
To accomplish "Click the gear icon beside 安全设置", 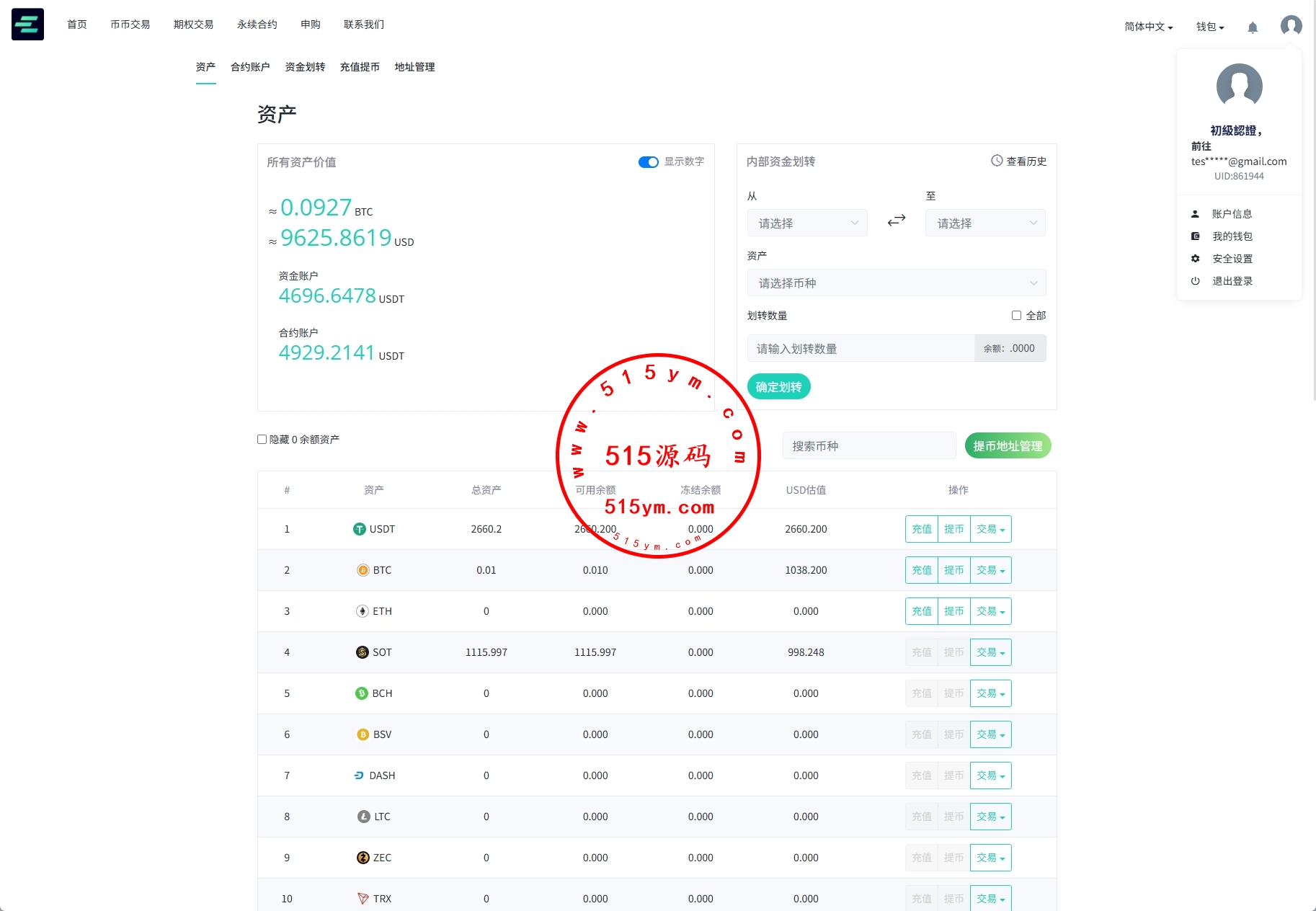I will (x=1195, y=259).
